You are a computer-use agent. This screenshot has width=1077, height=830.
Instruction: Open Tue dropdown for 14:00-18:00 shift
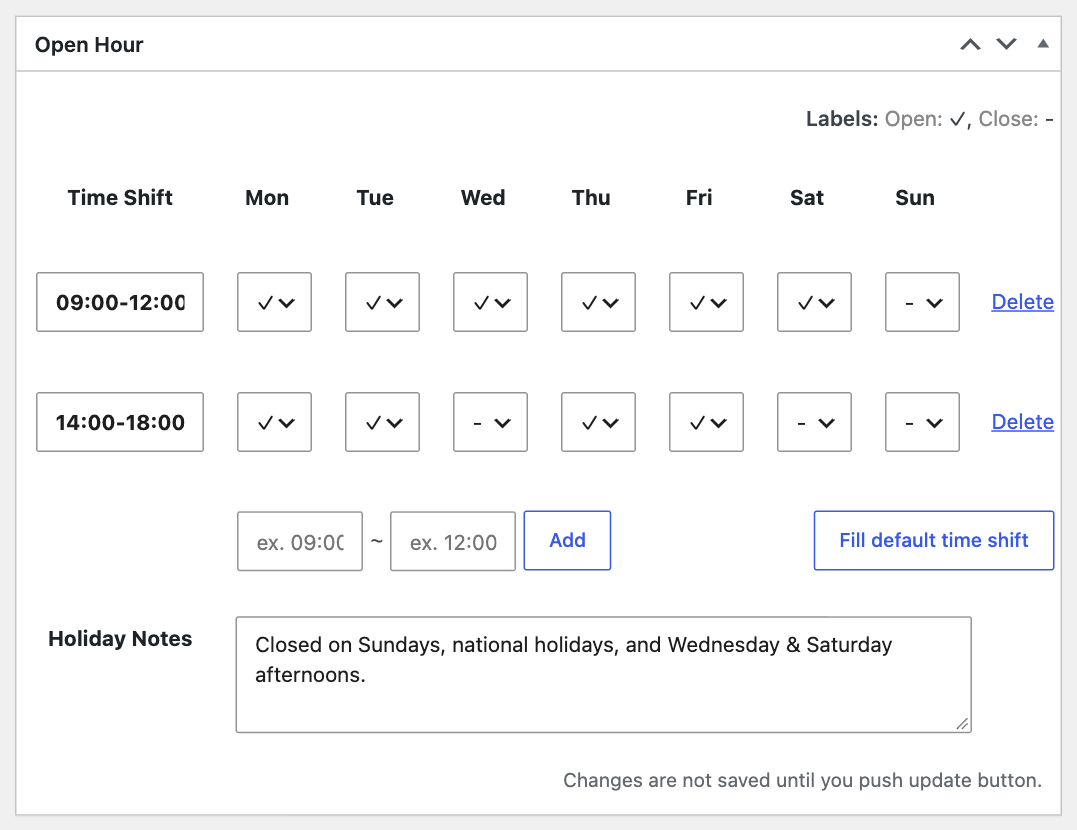[382, 422]
